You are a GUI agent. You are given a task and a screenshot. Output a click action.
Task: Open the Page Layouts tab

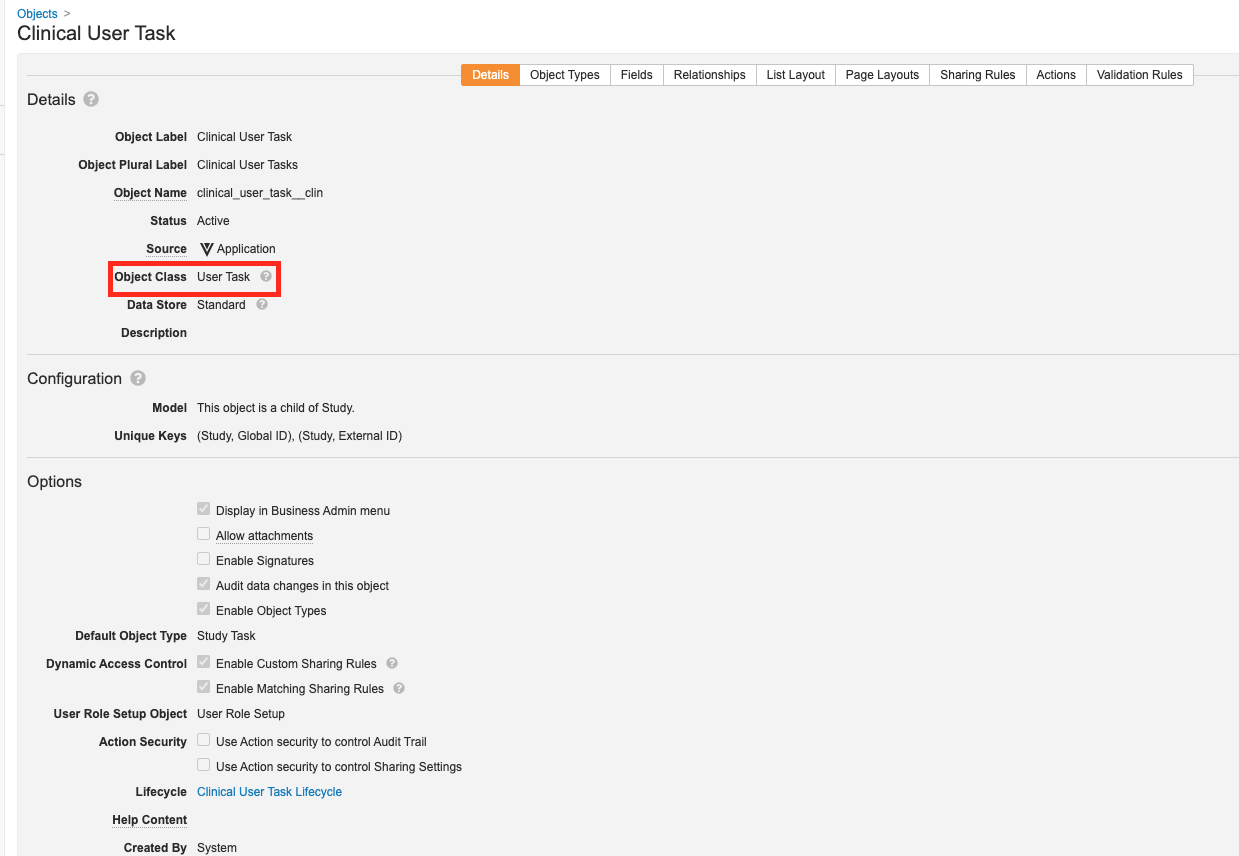point(882,75)
